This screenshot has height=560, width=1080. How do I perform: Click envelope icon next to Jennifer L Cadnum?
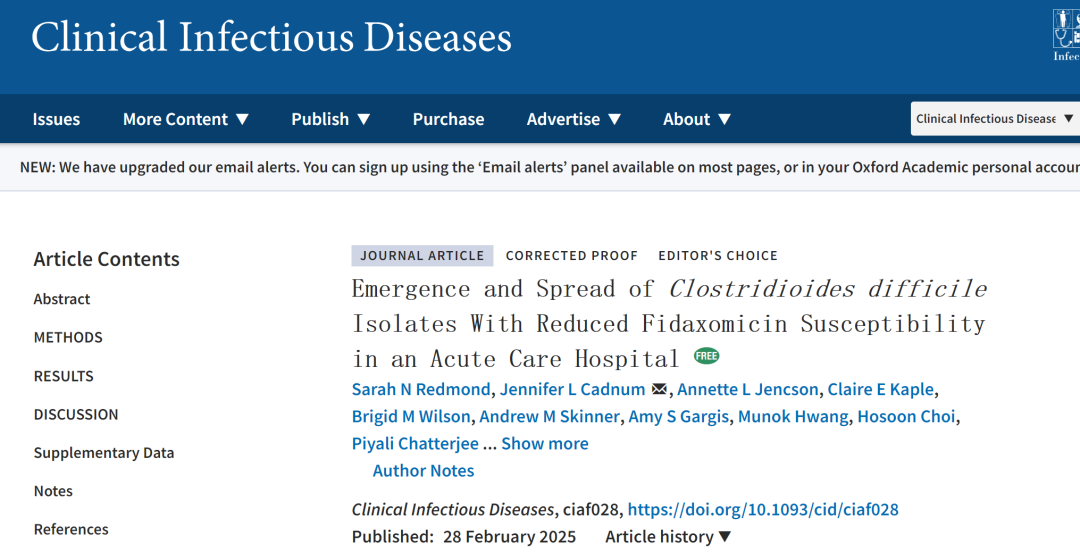[659, 390]
